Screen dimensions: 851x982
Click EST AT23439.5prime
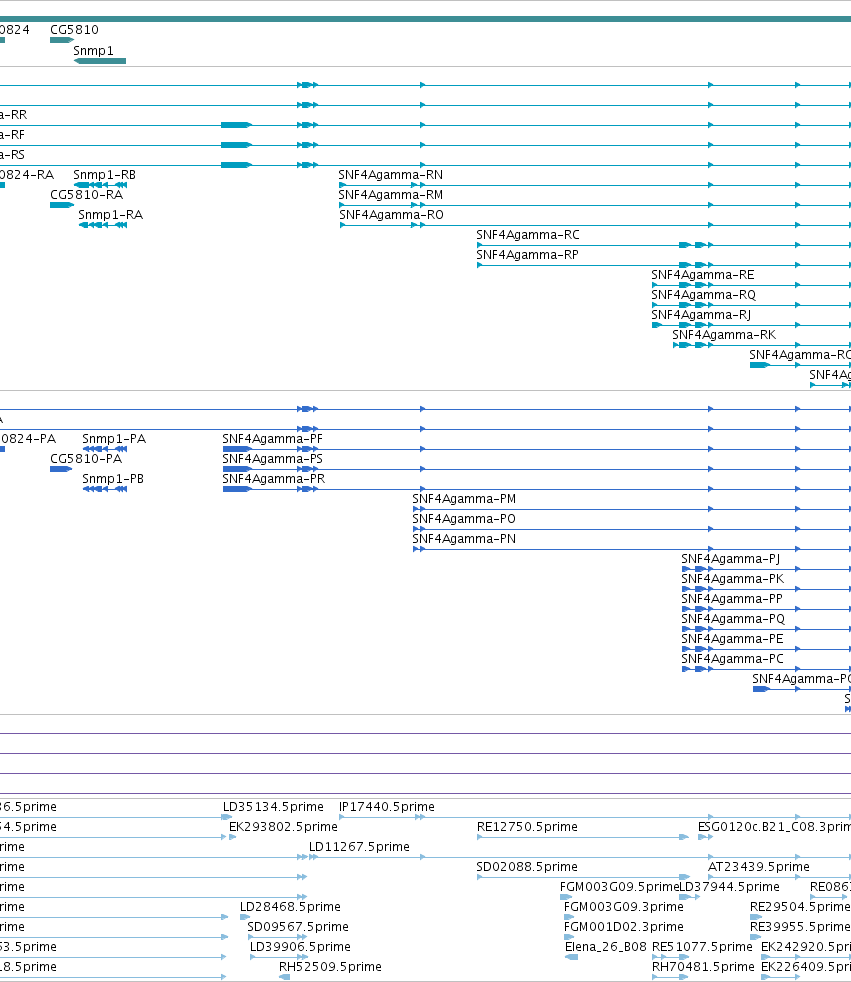pos(759,867)
